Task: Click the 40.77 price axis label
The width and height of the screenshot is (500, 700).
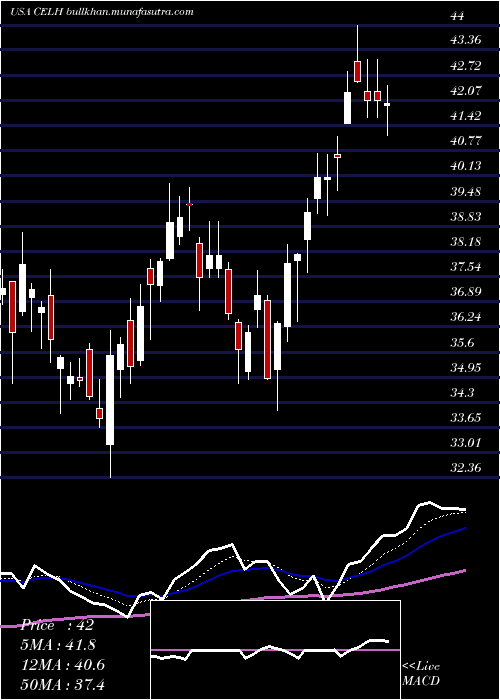Action: [466, 141]
